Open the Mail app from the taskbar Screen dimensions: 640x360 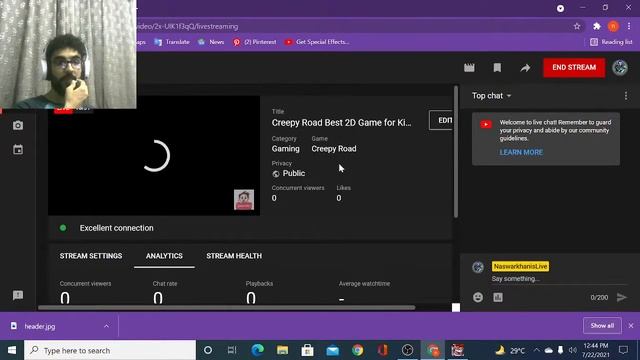click(x=333, y=350)
